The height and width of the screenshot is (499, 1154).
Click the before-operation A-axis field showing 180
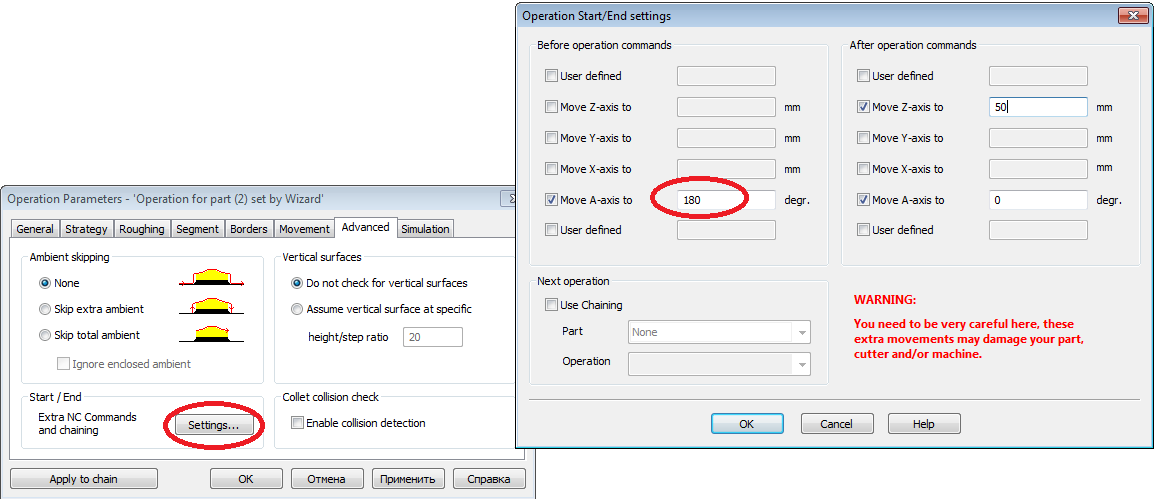(x=726, y=200)
